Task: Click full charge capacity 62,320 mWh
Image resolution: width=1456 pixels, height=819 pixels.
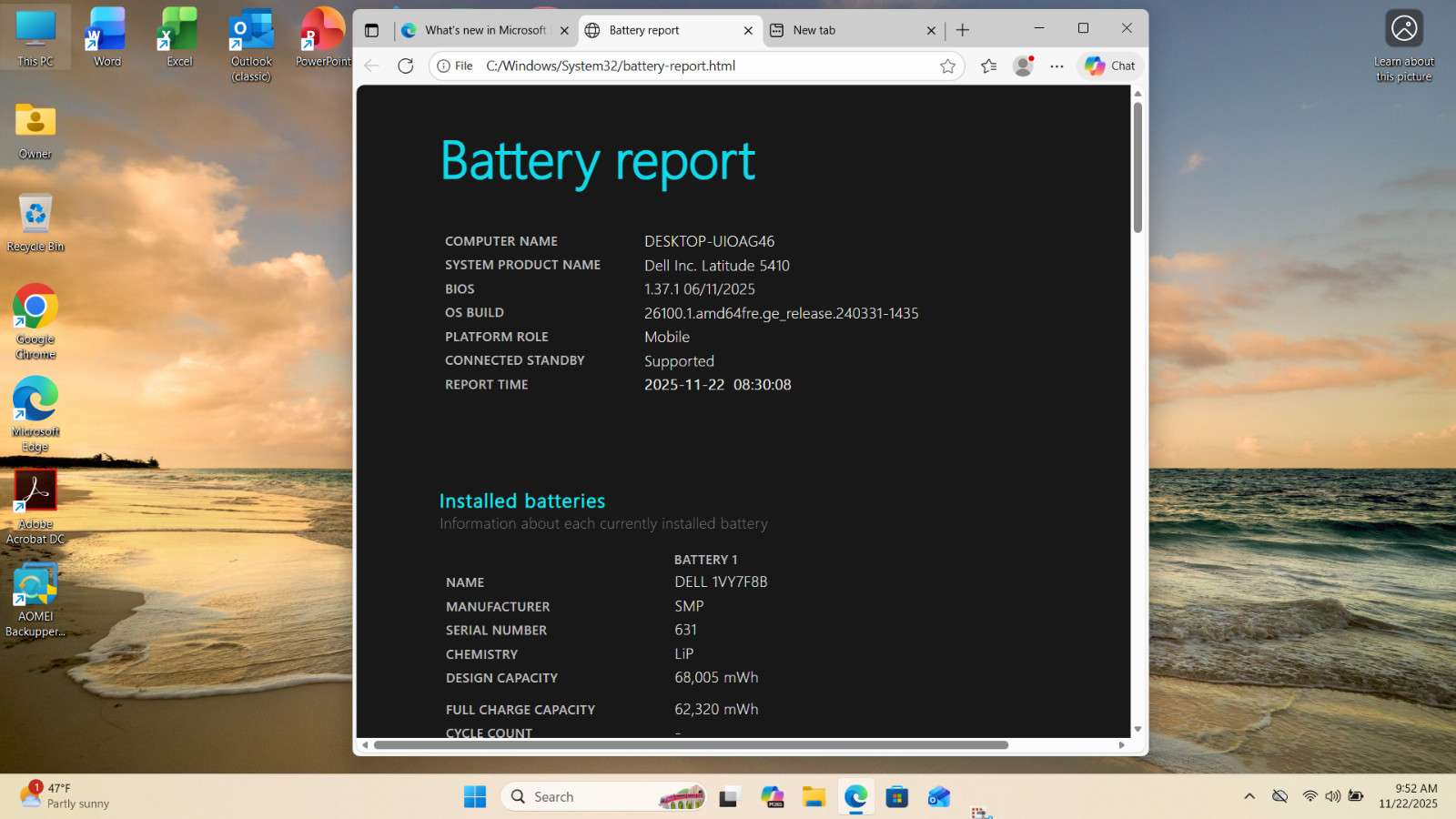Action: [x=716, y=709]
